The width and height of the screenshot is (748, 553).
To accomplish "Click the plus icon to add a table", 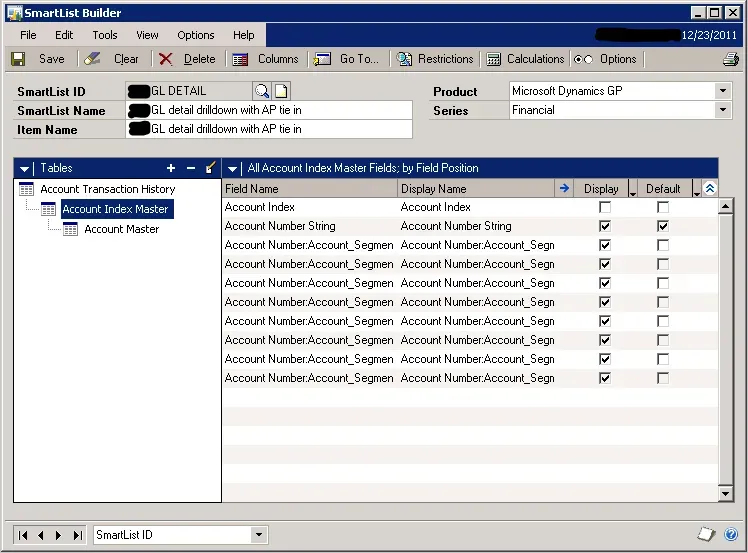I will pos(171,169).
